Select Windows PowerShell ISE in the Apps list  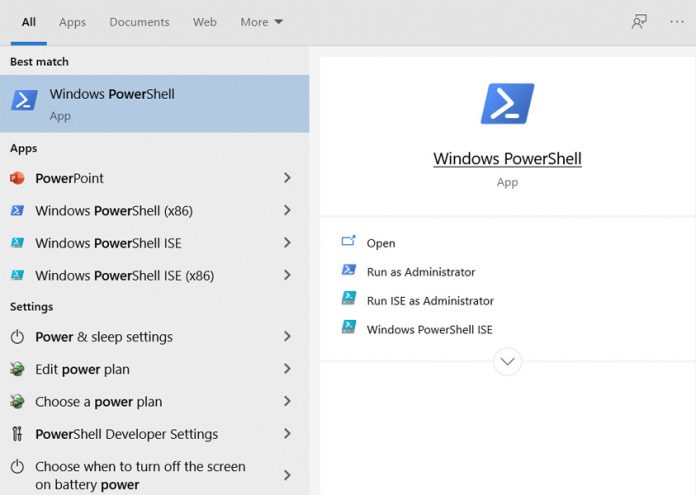pyautogui.click(x=154, y=243)
